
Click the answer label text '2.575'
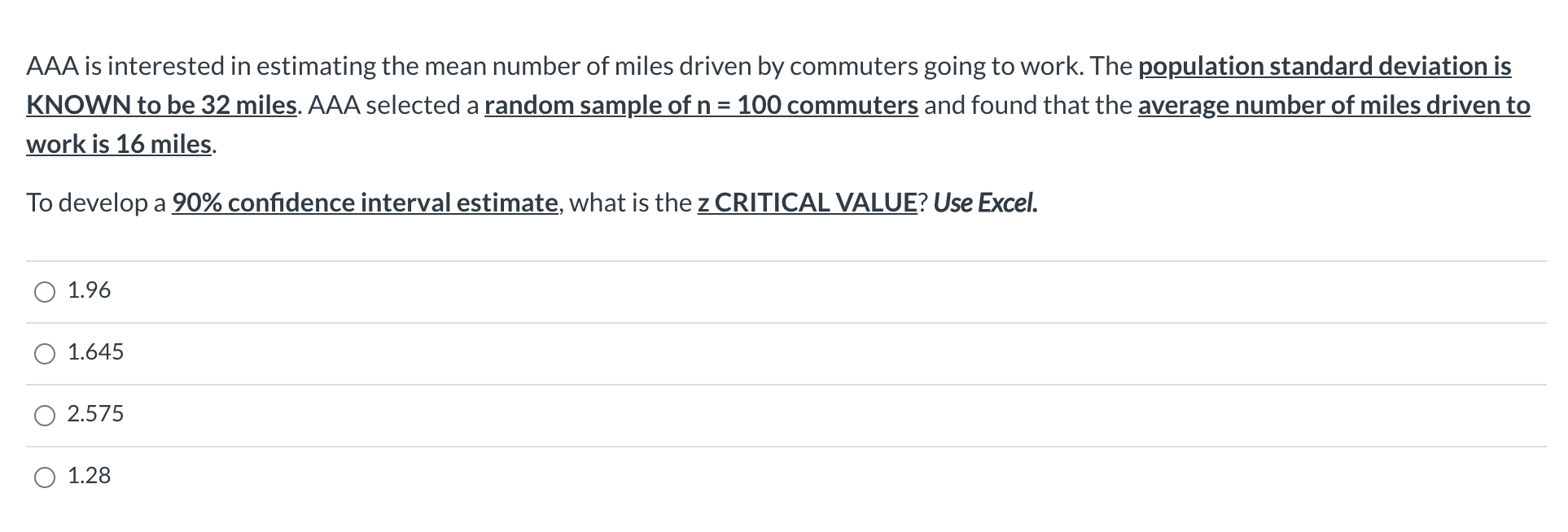click(96, 414)
